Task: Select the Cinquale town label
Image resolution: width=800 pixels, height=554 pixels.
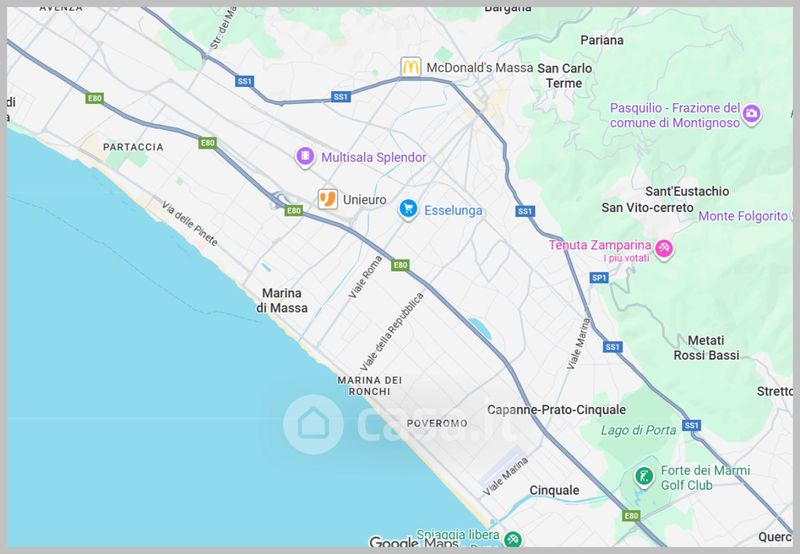Action: (x=554, y=490)
